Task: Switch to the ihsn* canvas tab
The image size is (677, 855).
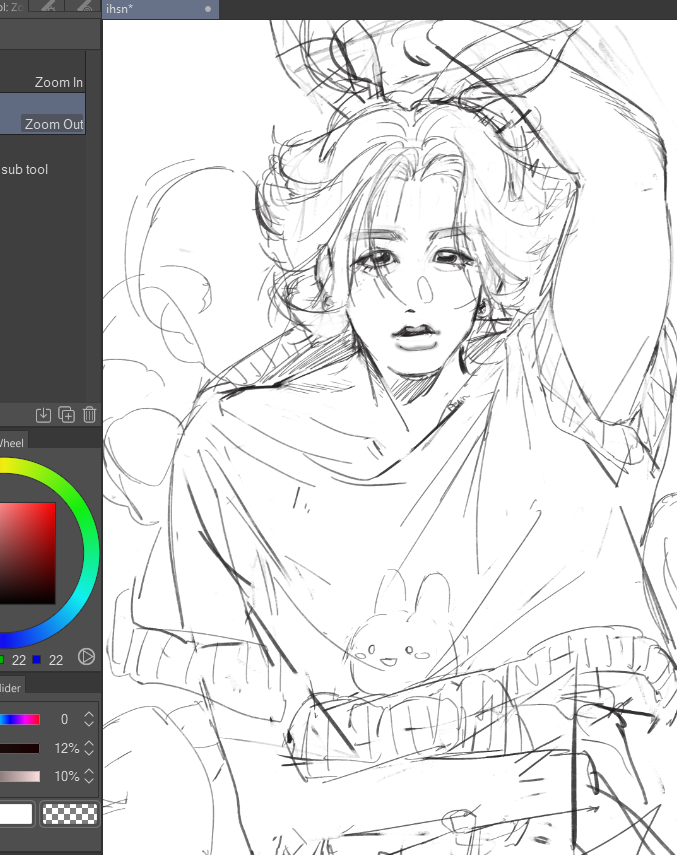Action: coord(161,9)
